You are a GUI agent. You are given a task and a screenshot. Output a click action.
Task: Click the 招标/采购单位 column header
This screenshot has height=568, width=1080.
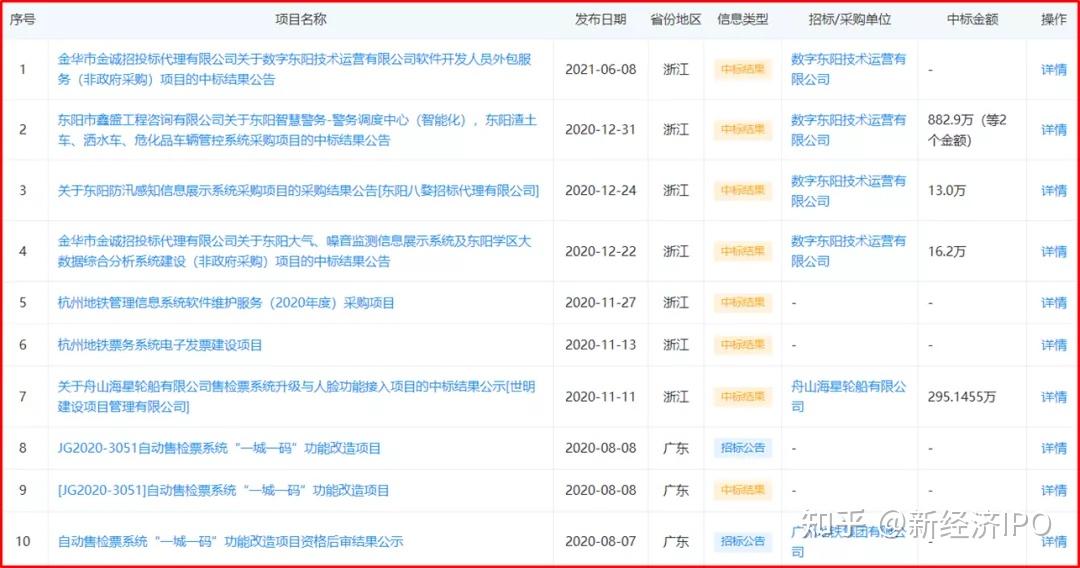tap(850, 20)
